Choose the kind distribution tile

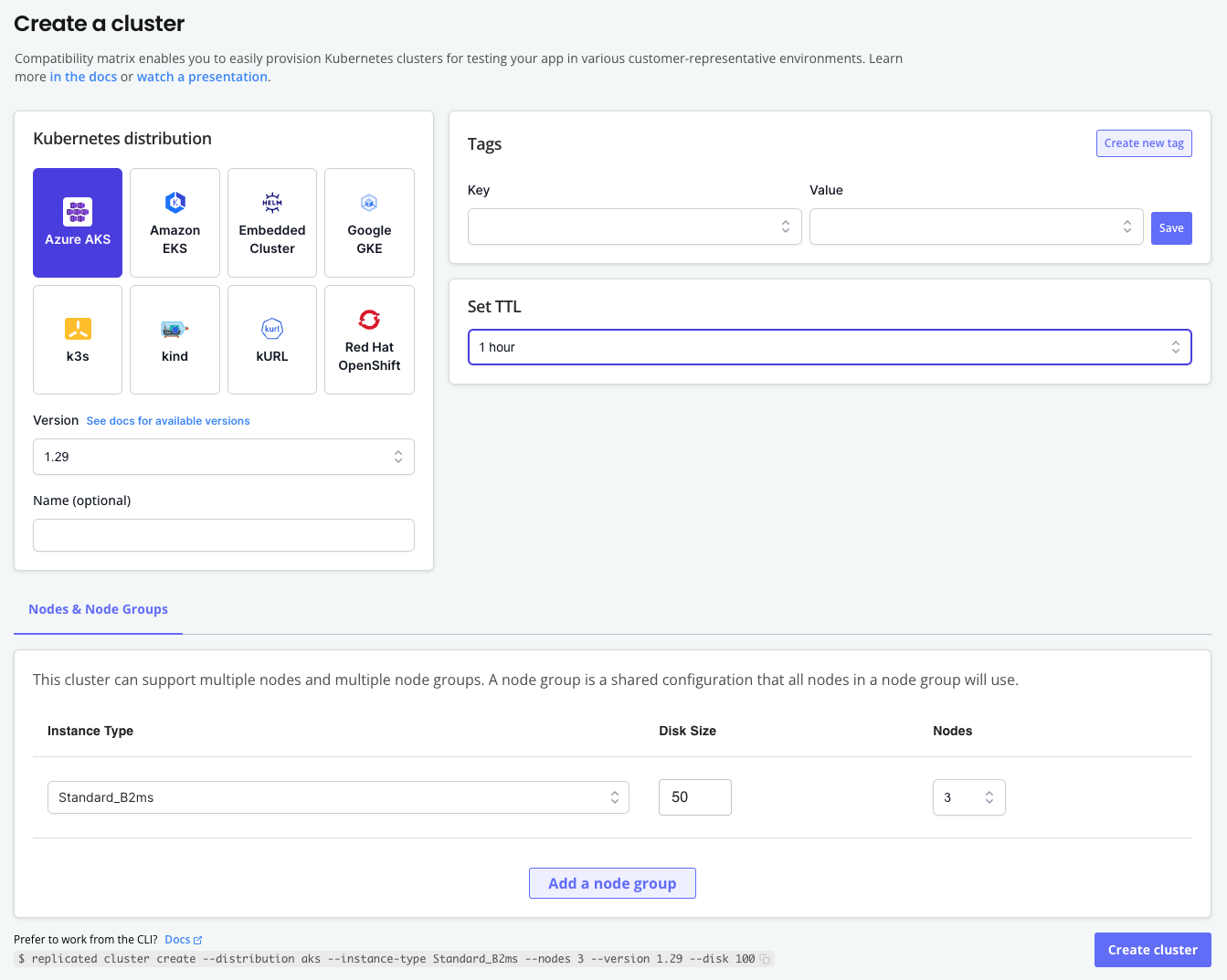(175, 339)
